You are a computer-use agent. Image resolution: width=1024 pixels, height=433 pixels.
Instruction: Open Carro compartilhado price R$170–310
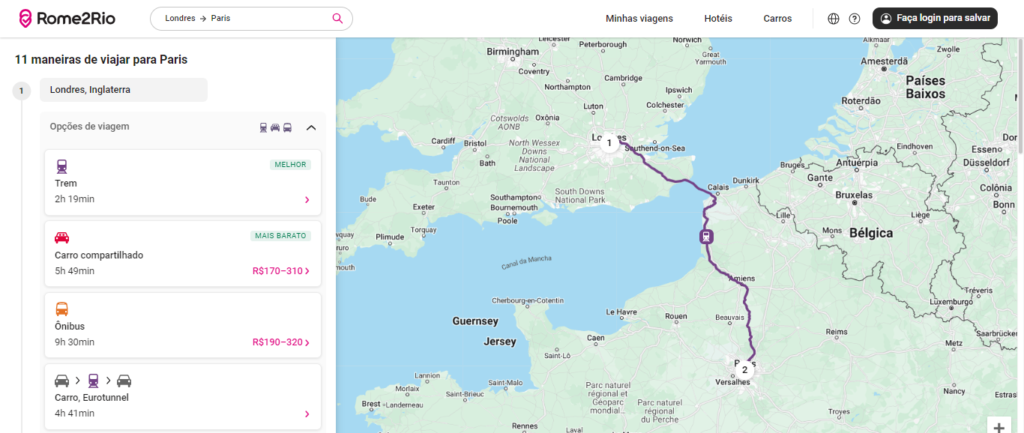click(x=281, y=271)
